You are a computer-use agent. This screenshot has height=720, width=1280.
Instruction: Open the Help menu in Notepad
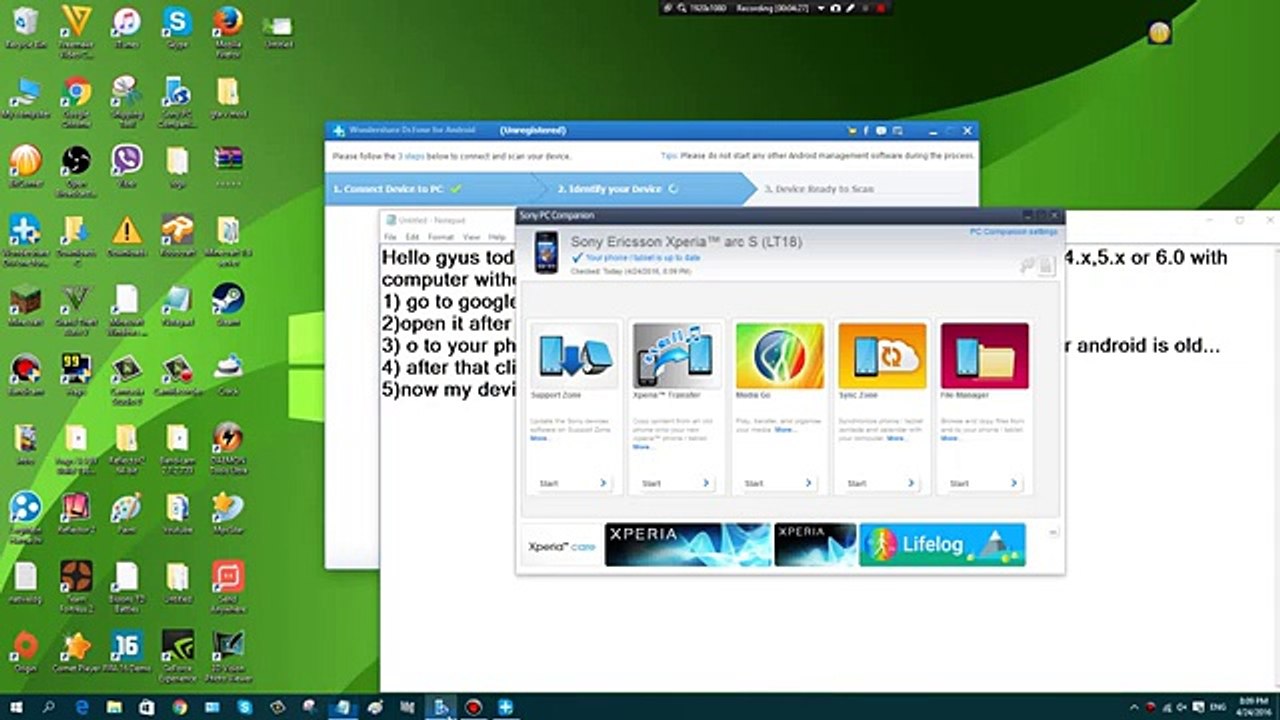497,237
